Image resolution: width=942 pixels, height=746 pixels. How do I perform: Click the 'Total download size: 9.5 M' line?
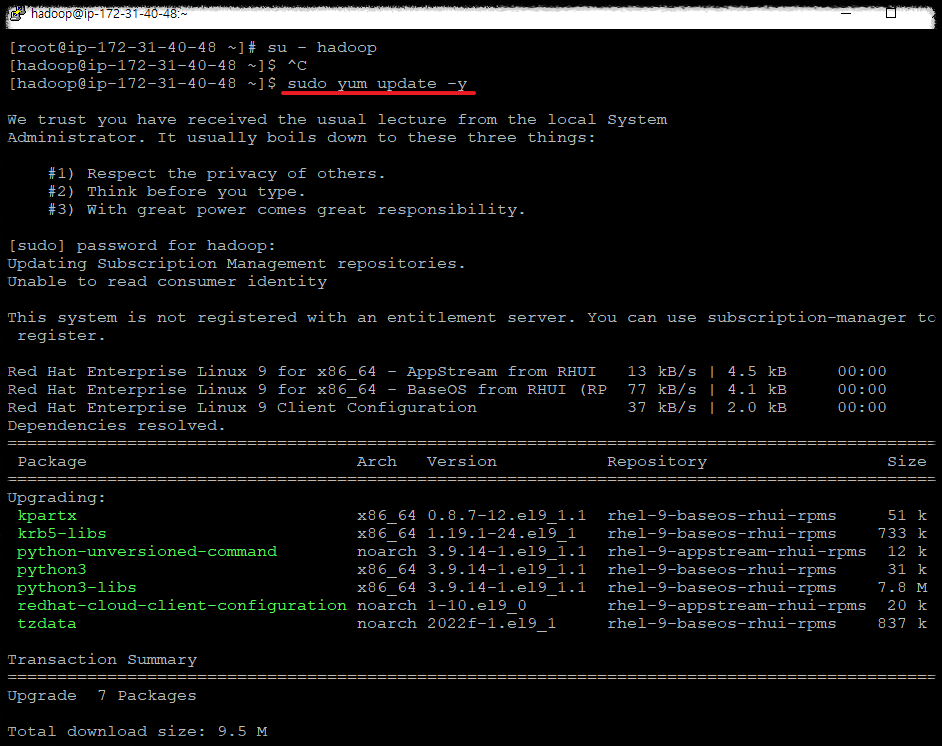click(x=137, y=732)
